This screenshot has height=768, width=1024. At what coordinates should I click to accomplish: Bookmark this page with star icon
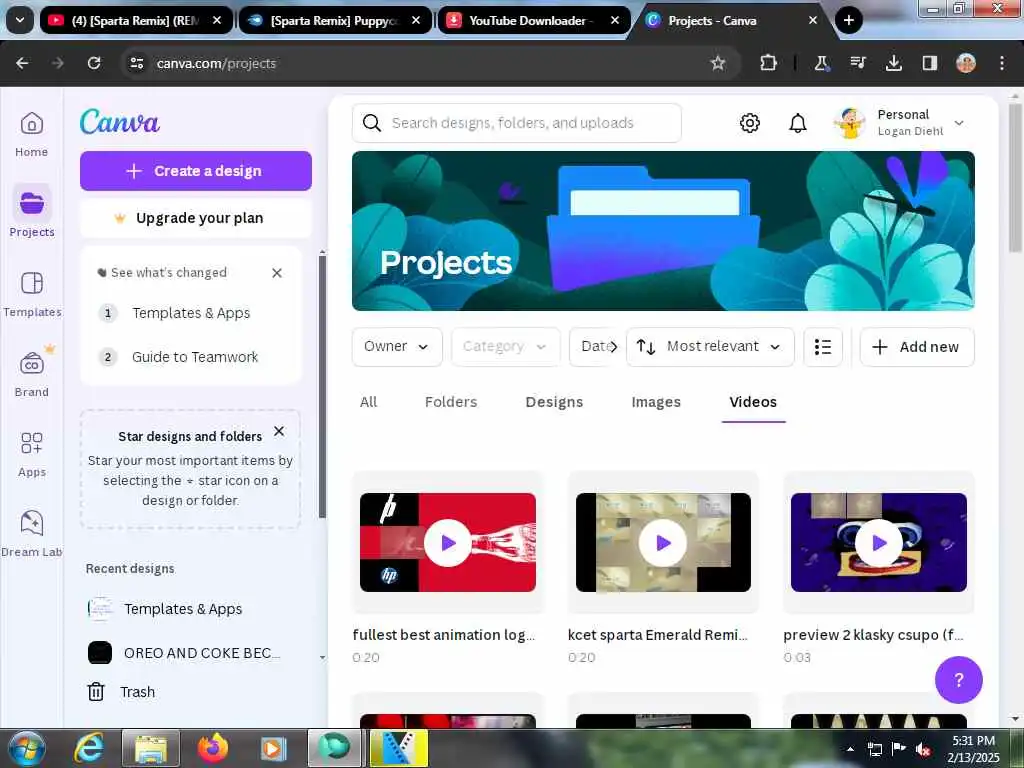tap(718, 63)
